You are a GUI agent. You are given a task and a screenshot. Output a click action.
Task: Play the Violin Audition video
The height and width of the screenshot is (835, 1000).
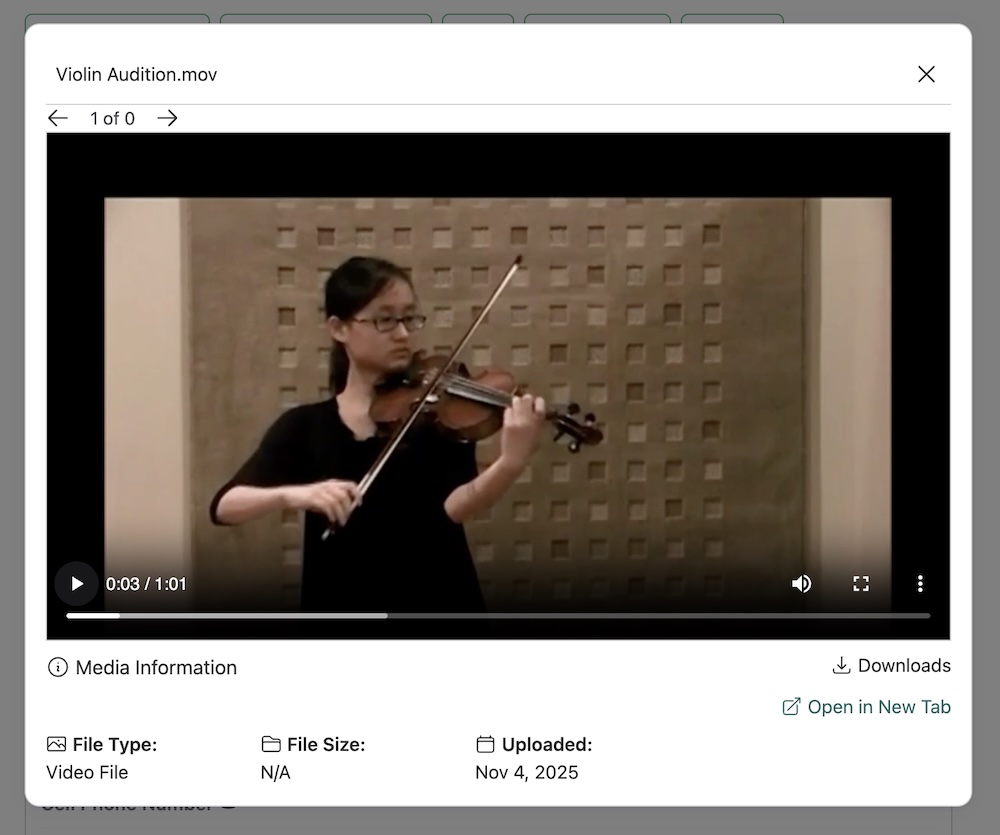tap(76, 584)
